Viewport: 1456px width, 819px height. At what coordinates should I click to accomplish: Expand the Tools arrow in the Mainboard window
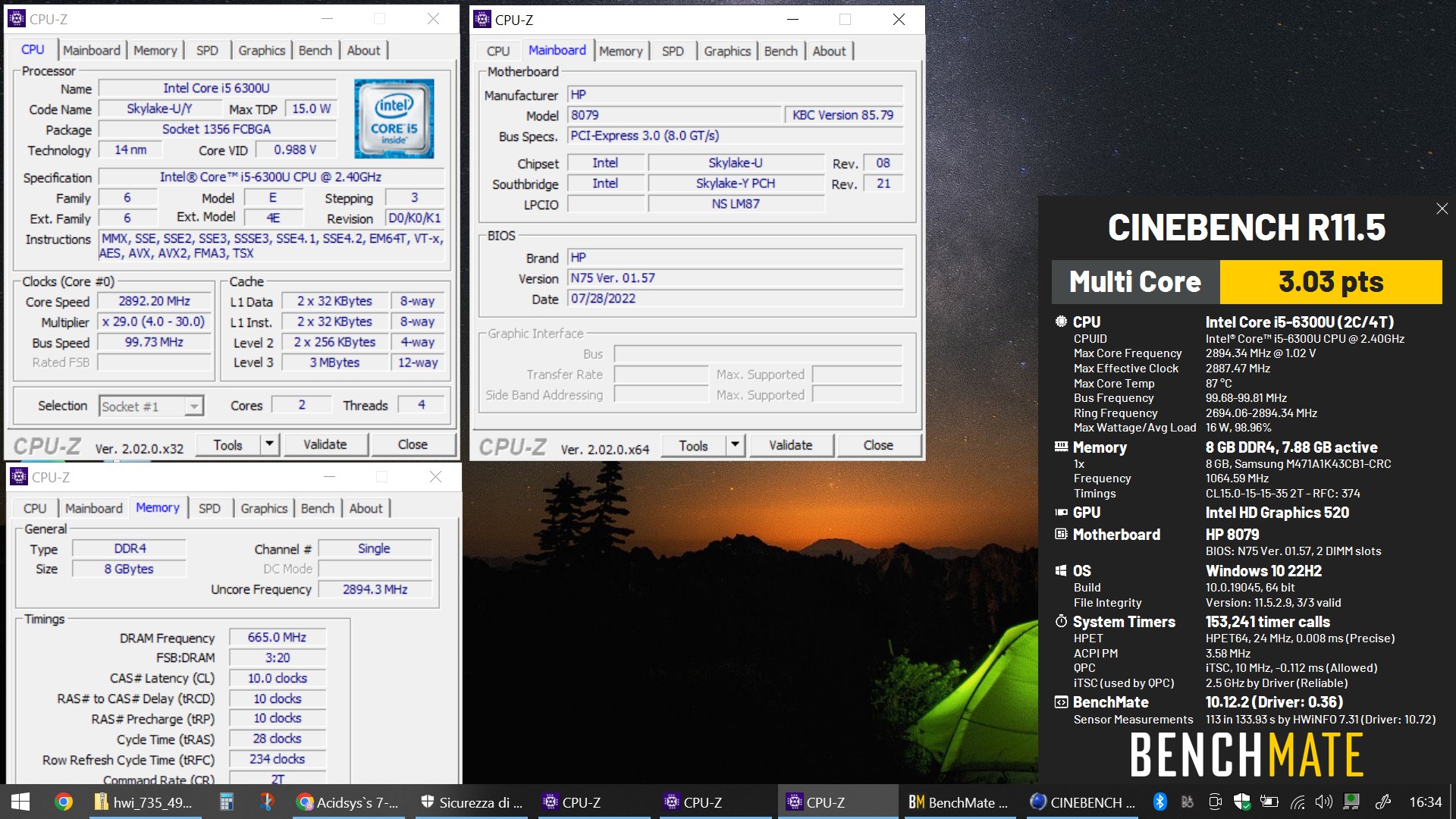(735, 445)
